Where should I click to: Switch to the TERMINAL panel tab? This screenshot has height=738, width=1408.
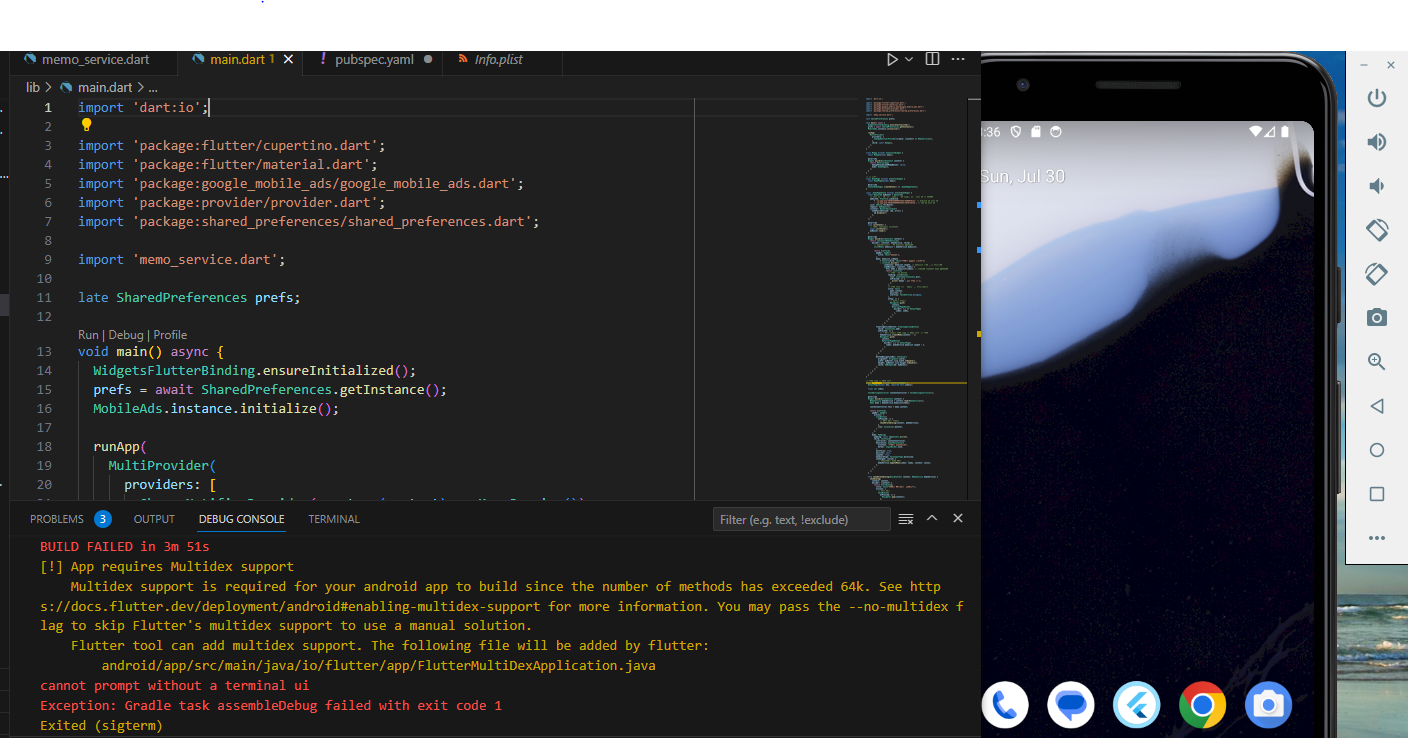(334, 519)
